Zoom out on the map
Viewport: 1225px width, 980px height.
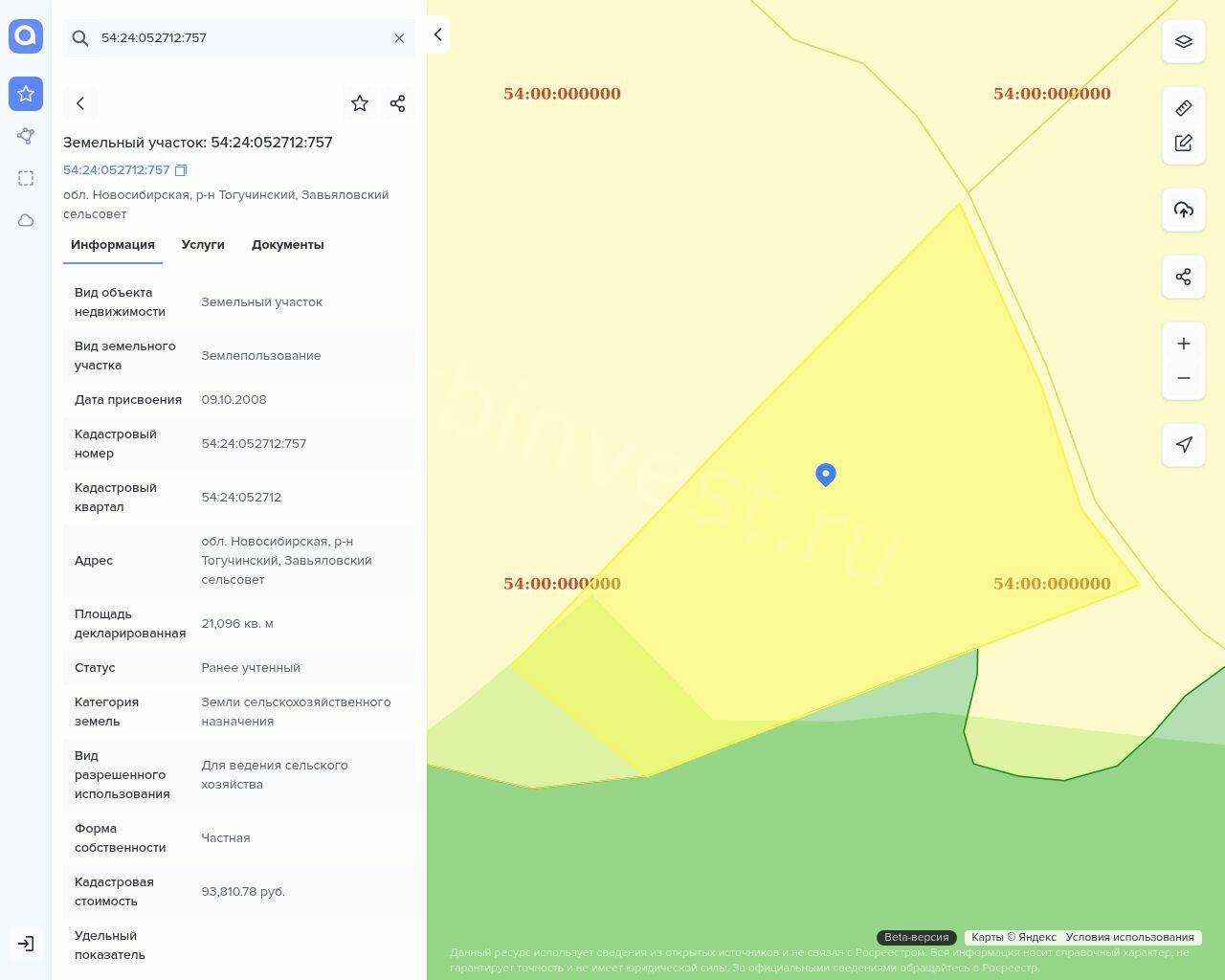1183,378
